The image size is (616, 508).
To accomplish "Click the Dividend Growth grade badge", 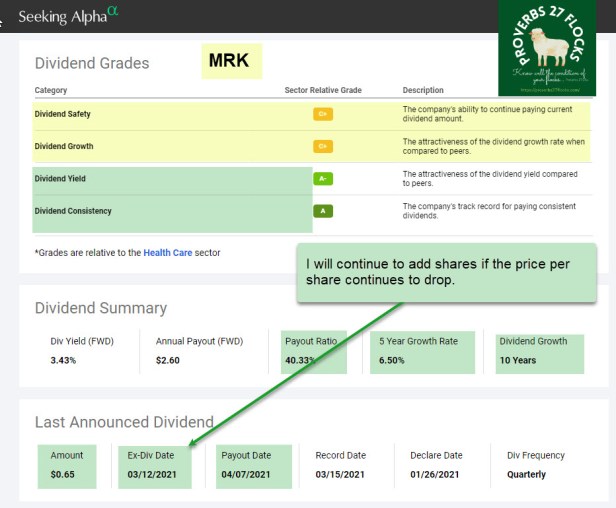I will point(323,146).
